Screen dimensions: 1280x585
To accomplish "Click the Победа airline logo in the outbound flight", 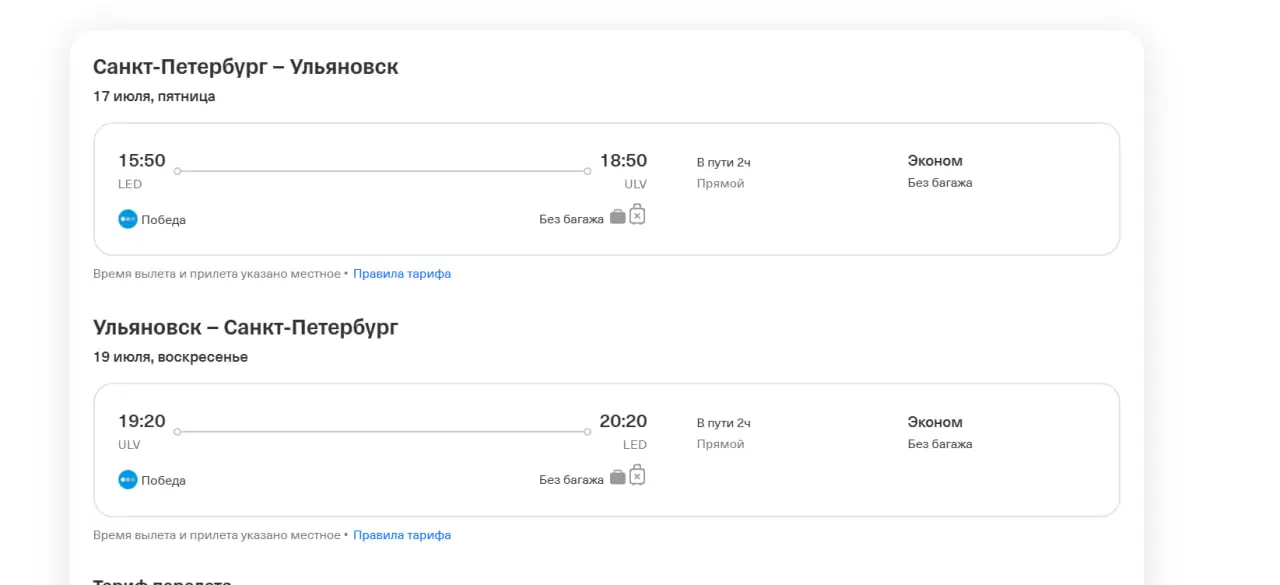I will pyautogui.click(x=127, y=219).
